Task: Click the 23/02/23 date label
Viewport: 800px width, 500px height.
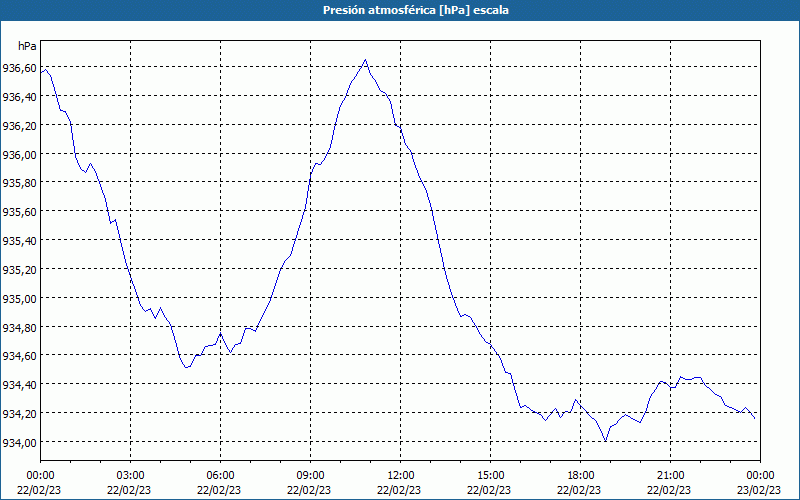Action: point(759,490)
